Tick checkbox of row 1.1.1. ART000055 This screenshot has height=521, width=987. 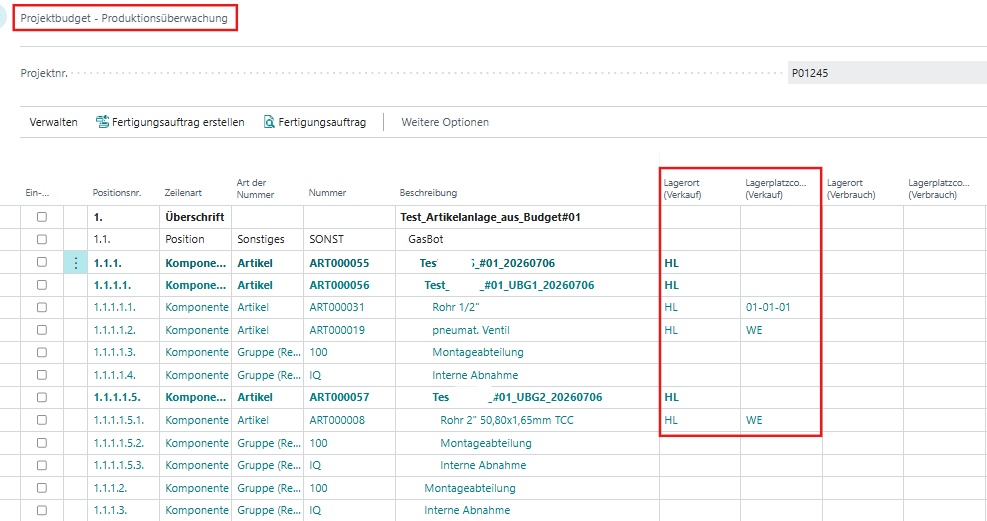42,262
